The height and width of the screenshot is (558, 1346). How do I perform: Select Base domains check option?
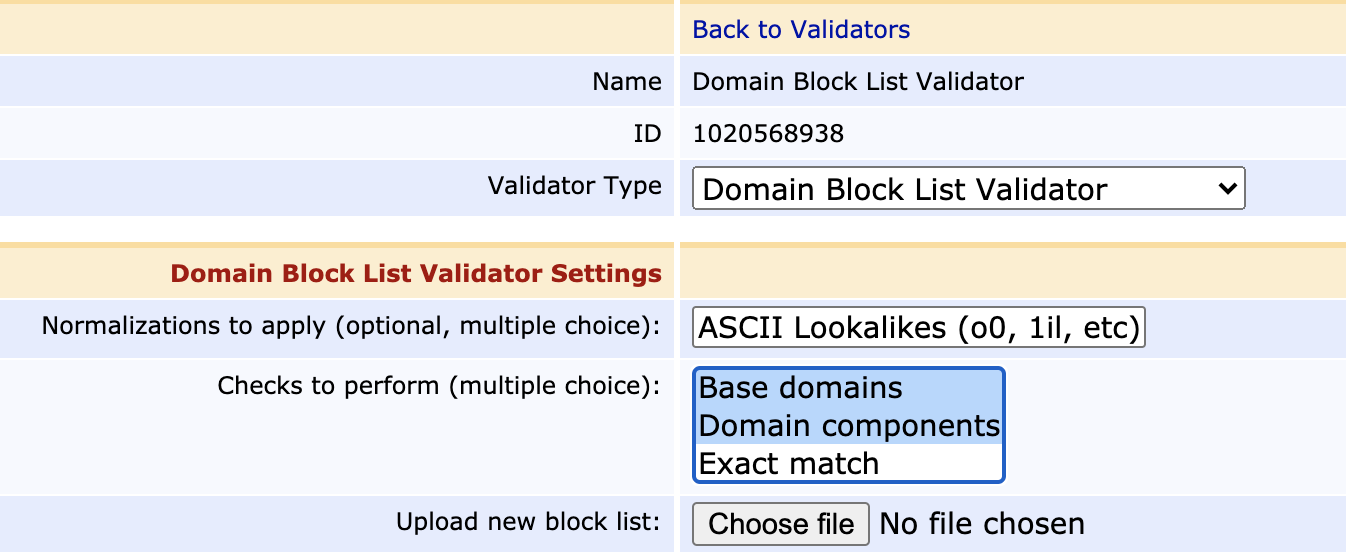pyautogui.click(x=801, y=388)
